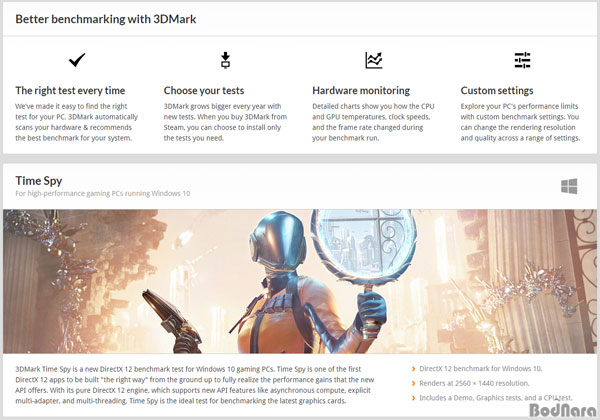600x420 pixels.
Task: Click text about 3DMark automatically scanning hardware
Action: 77,122
